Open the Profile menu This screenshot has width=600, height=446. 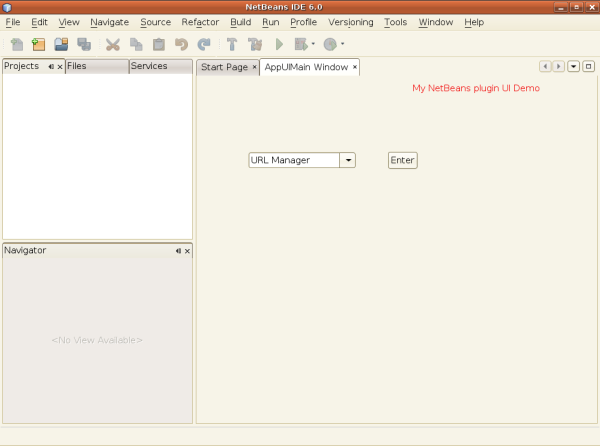303,22
